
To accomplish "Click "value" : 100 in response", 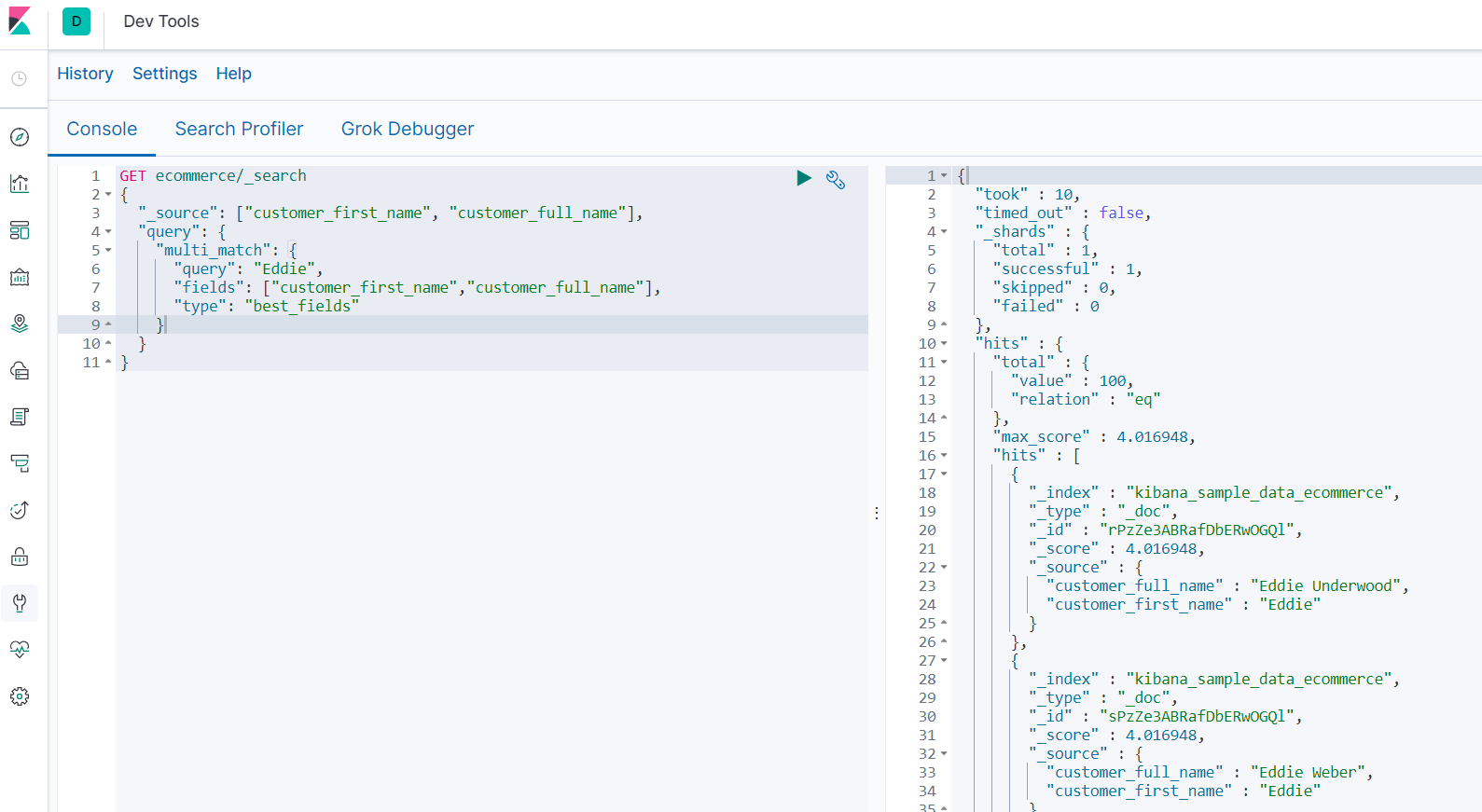I will pyautogui.click(x=1072, y=380).
